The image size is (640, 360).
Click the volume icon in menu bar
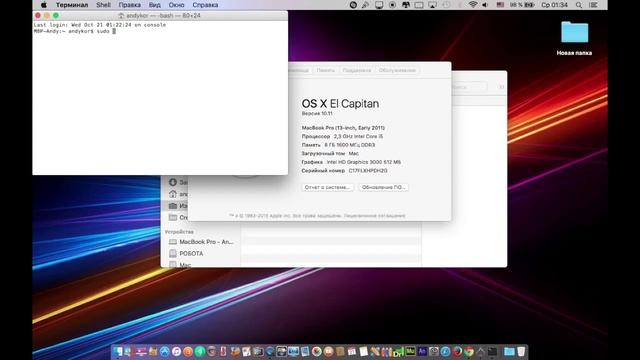485,5
